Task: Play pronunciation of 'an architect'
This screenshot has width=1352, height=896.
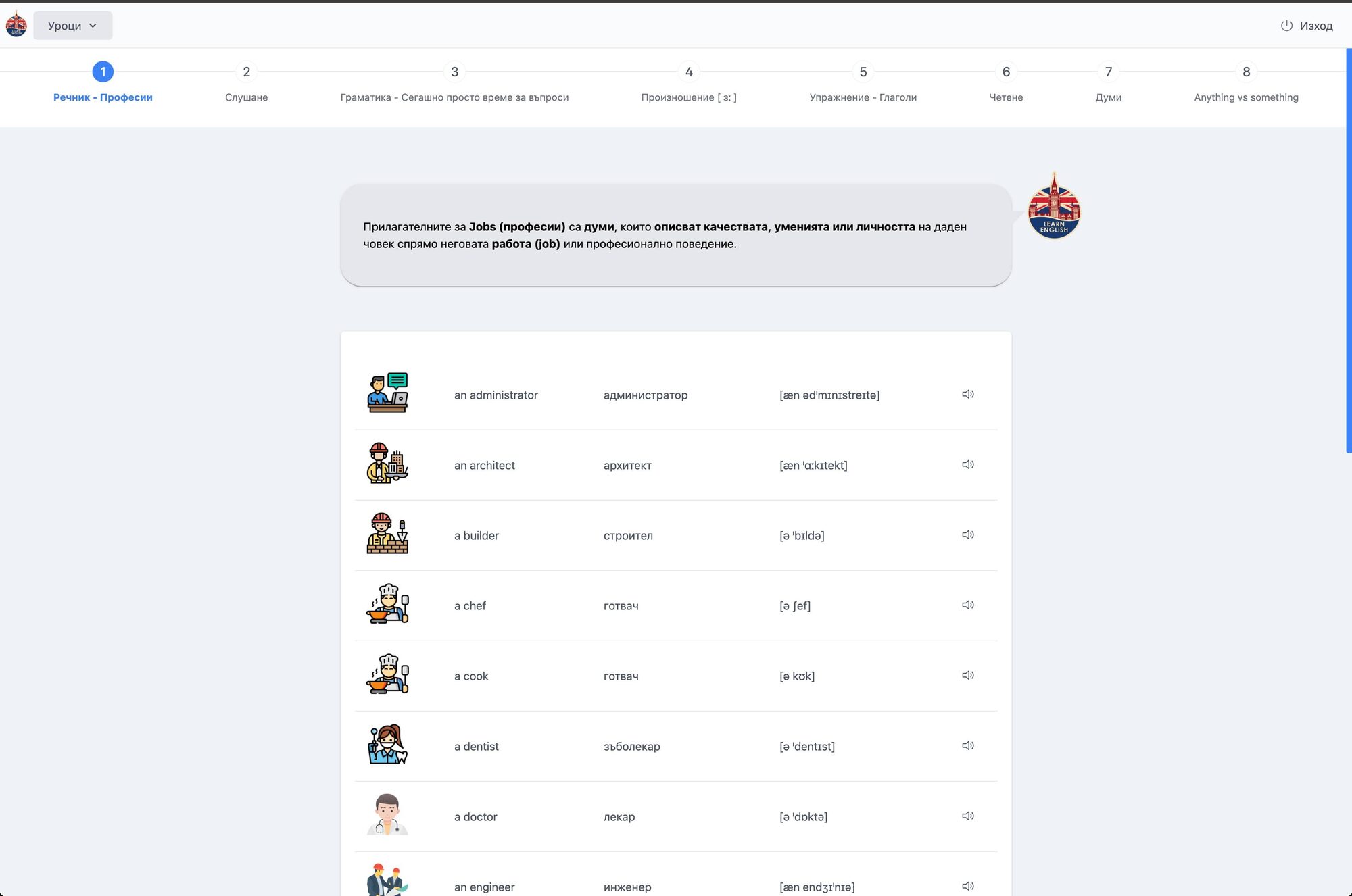Action: 967,464
